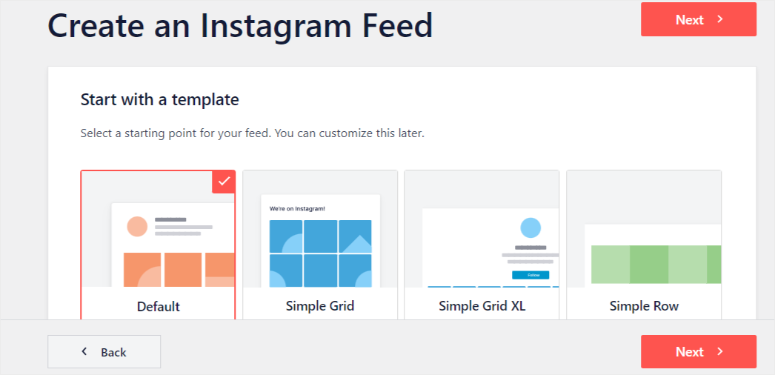Choose the Simple Grid template thumbnail
Screen dimensions: 775x375
(320, 229)
